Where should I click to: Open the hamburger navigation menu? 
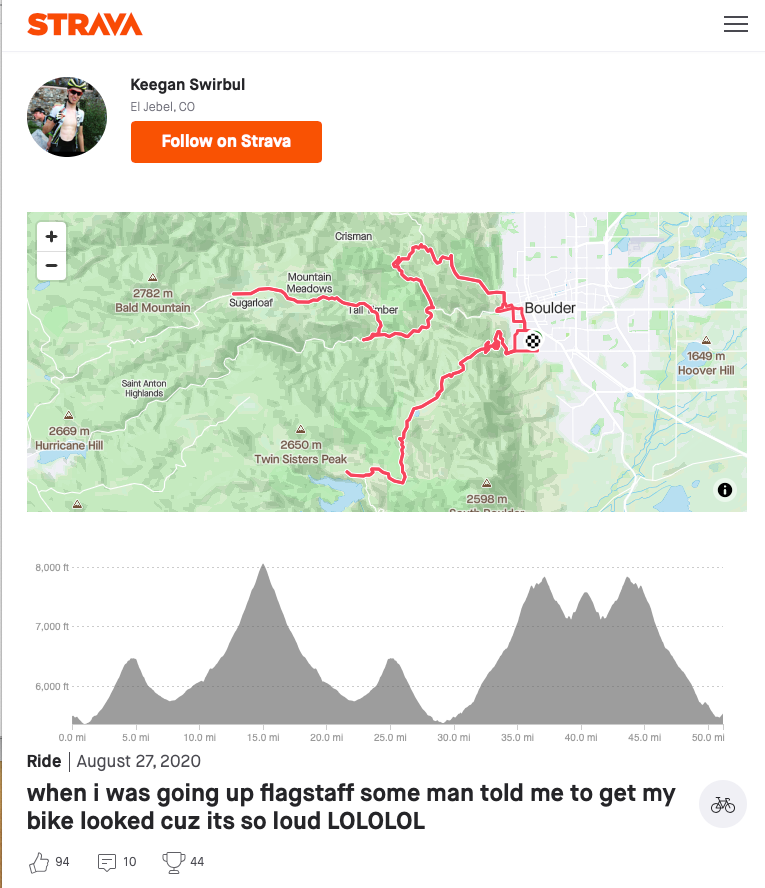tap(736, 25)
